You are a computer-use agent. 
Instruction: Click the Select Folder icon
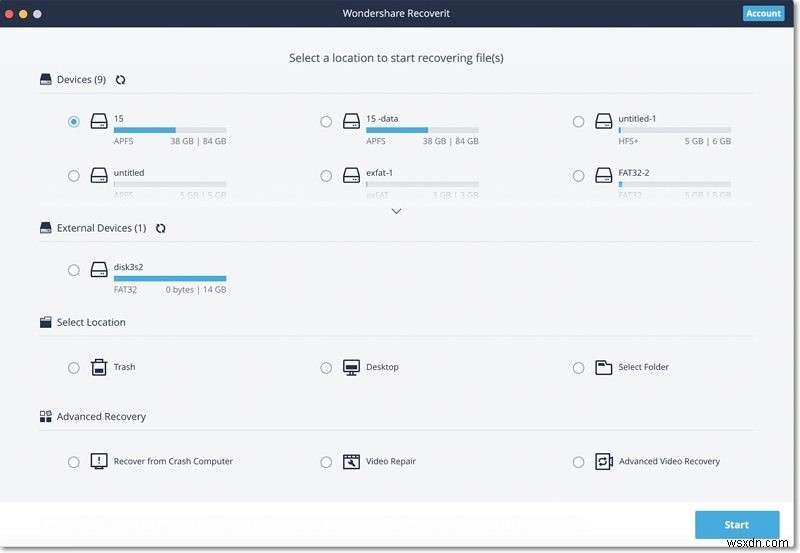click(604, 367)
